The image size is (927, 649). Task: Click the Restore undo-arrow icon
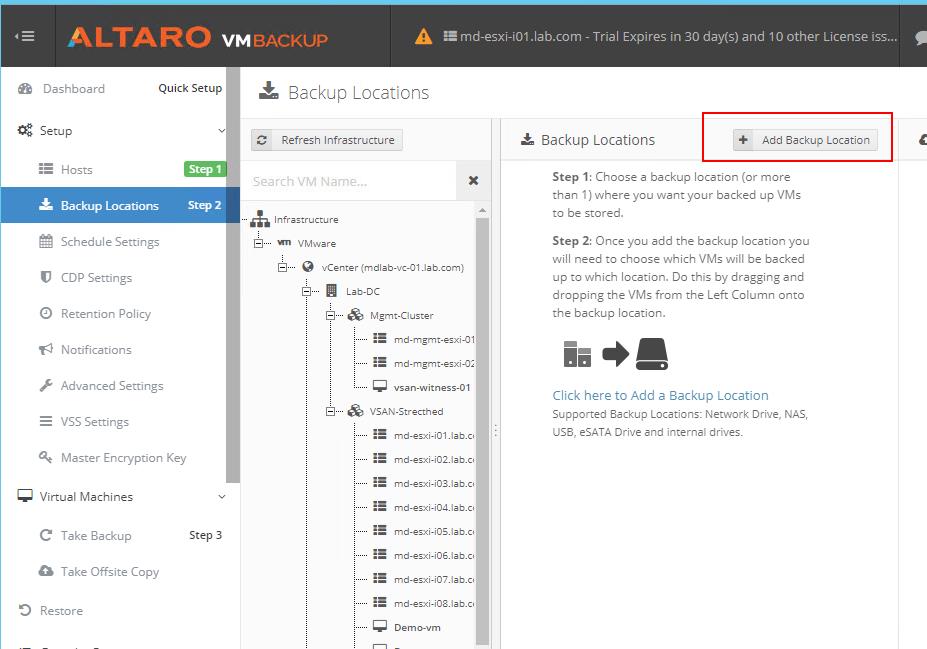(x=25, y=610)
